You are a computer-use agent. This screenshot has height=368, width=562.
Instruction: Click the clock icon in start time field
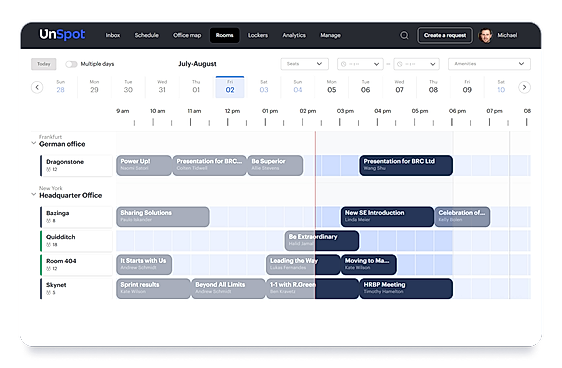click(x=343, y=64)
